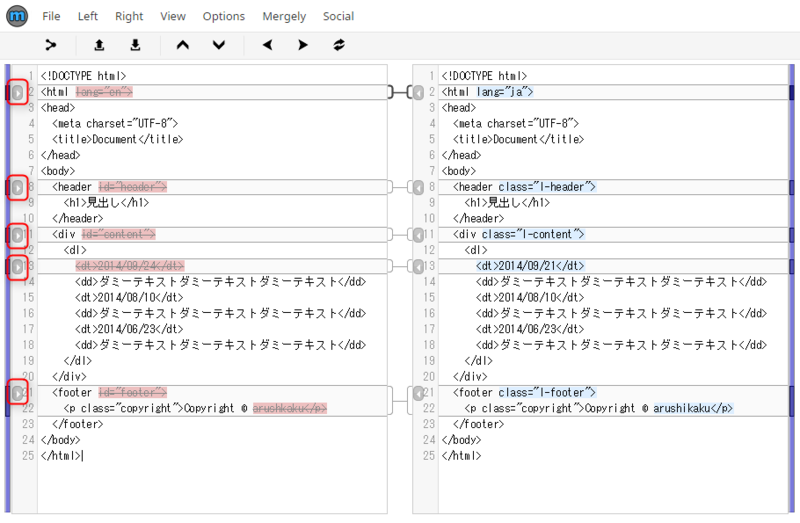Click right pane 'class="l-header"' text
800x523 pixels.
coord(547,187)
